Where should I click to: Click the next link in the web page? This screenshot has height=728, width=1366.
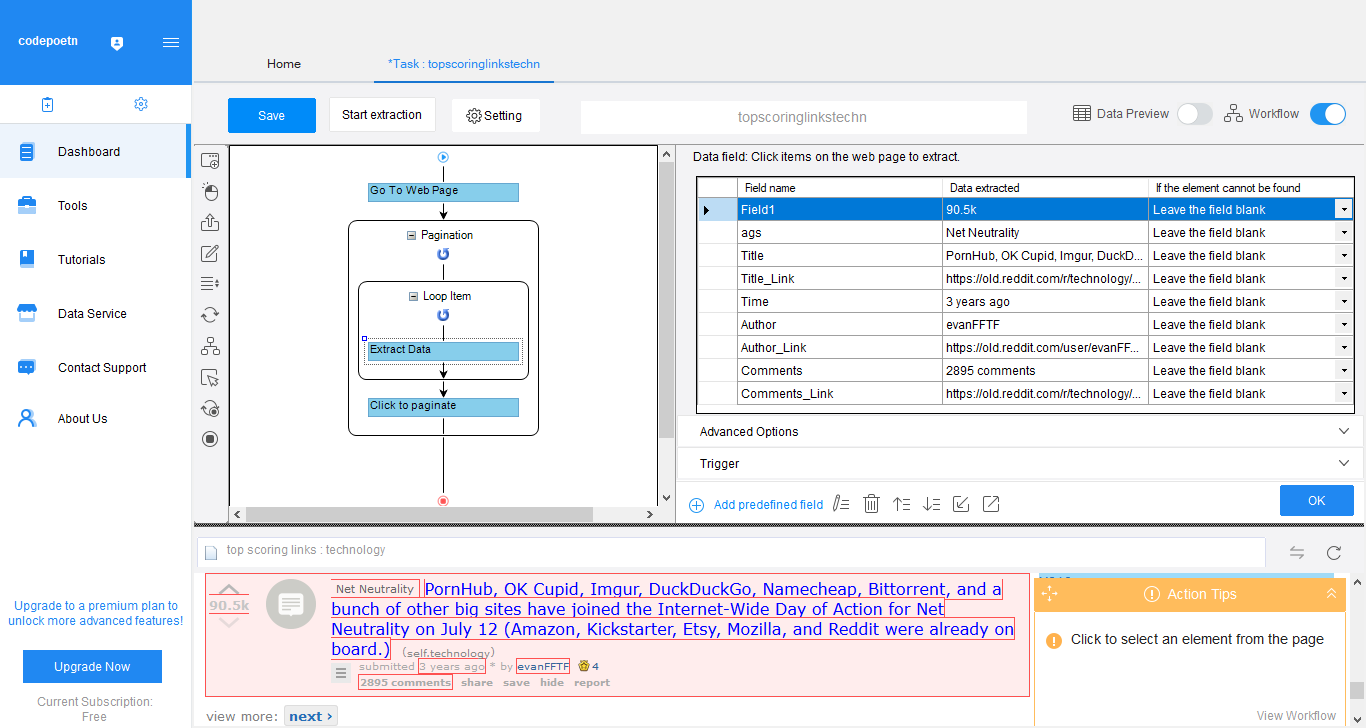(x=311, y=716)
